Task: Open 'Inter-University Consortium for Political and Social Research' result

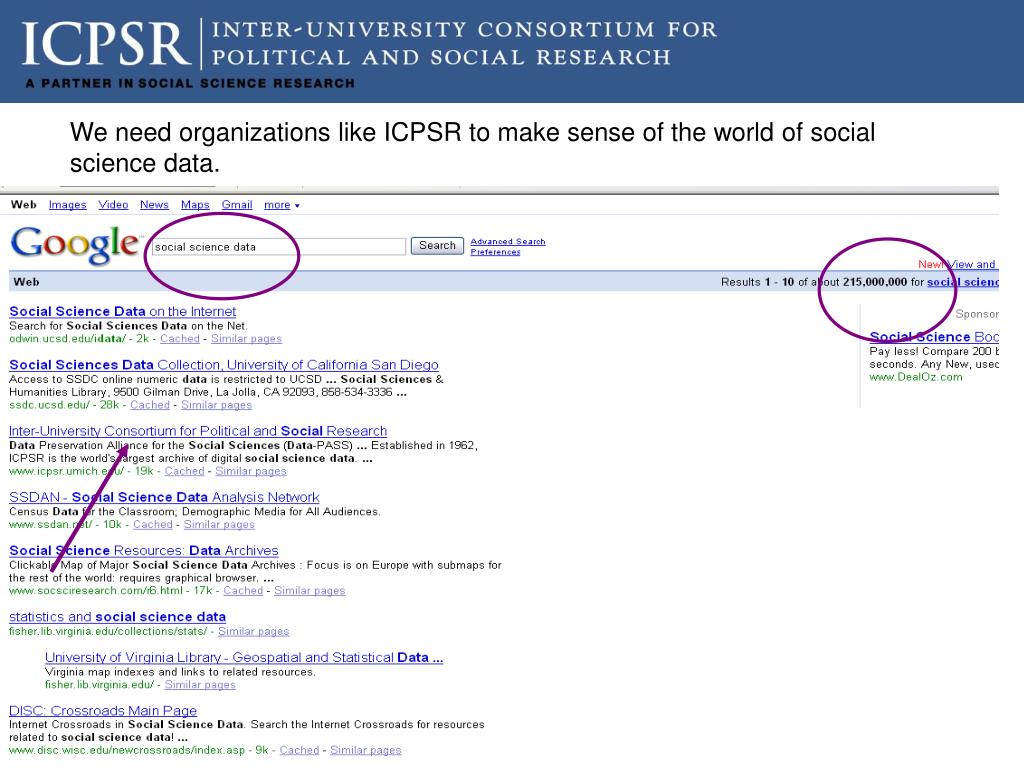Action: tap(198, 431)
